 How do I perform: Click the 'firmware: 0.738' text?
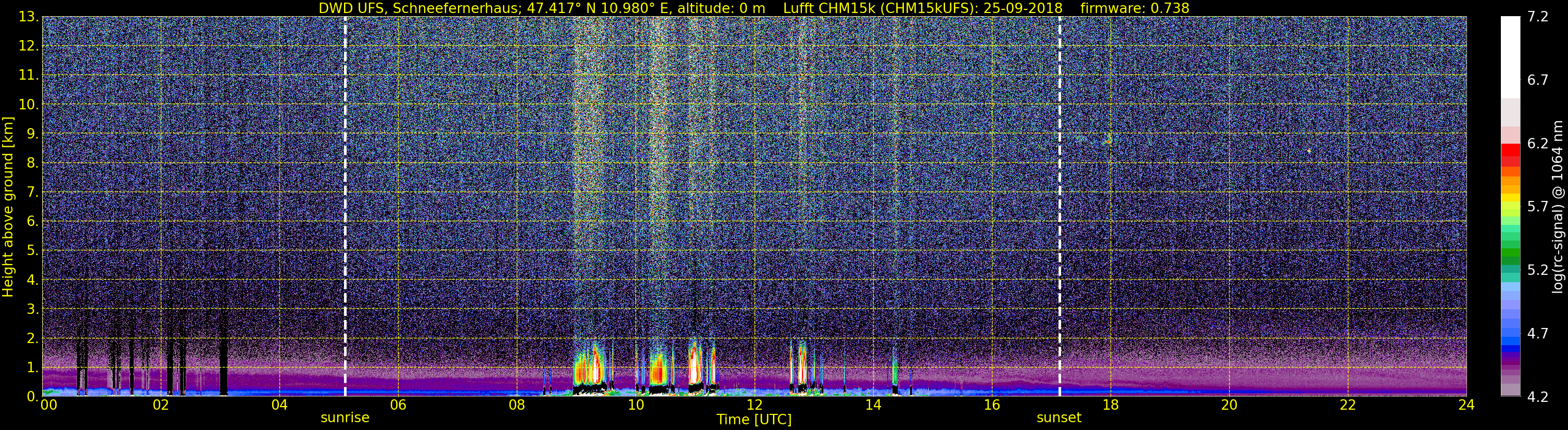[x=1134, y=8]
